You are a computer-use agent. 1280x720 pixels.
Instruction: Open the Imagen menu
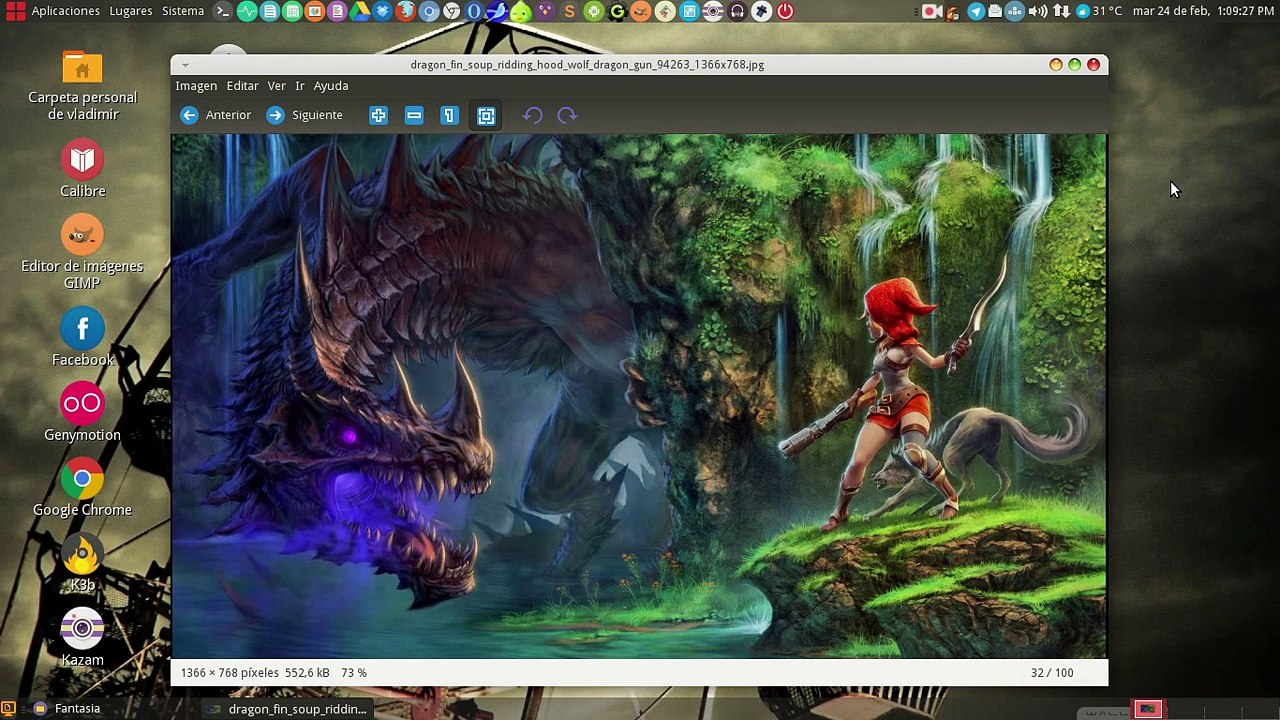(196, 86)
